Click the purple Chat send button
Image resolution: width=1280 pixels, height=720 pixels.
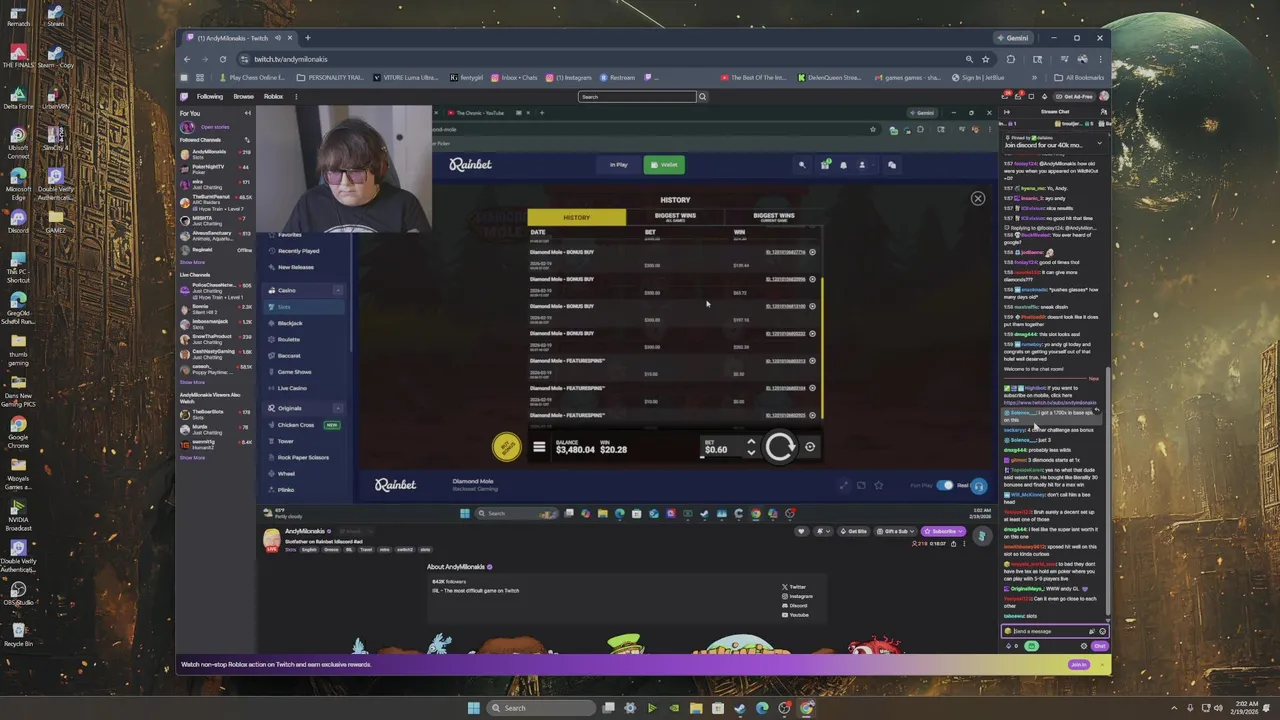pos(1099,646)
